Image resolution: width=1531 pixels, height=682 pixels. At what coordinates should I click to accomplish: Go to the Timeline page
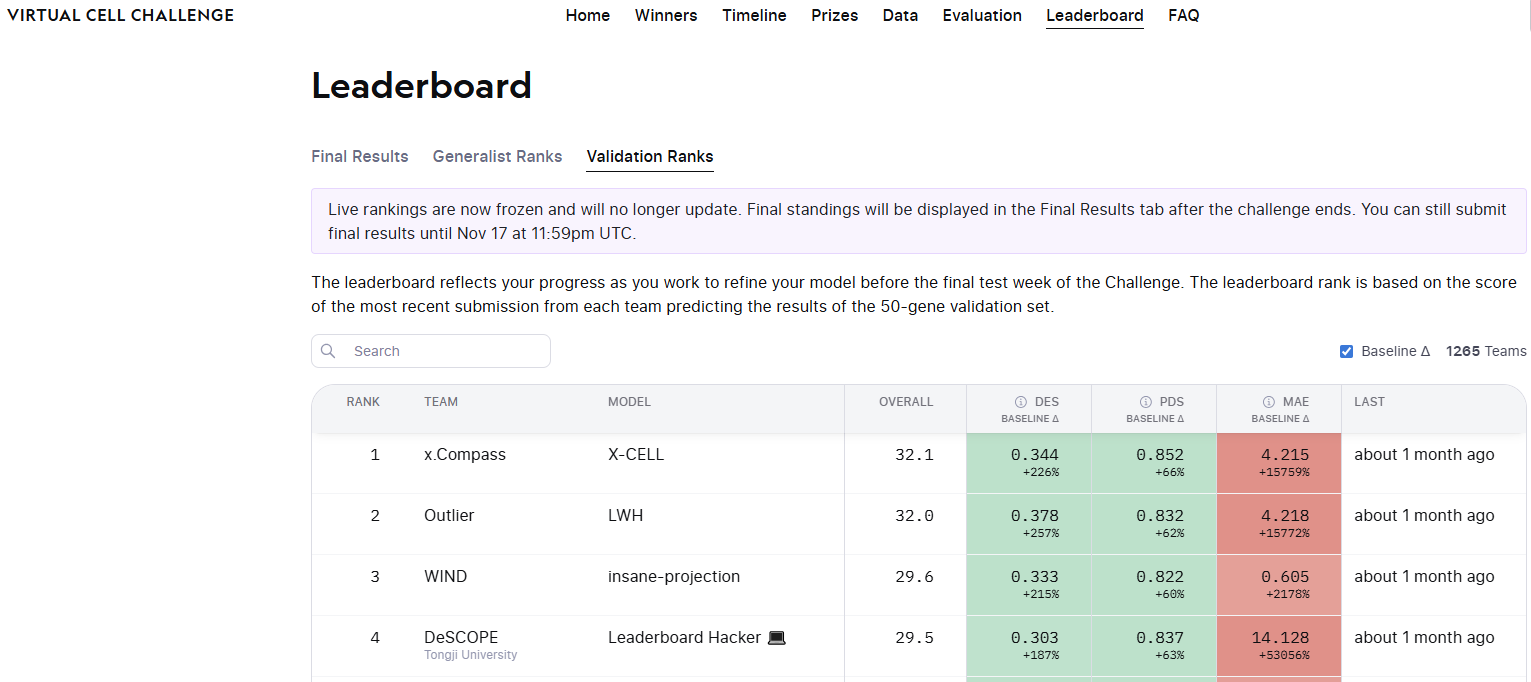click(x=754, y=16)
